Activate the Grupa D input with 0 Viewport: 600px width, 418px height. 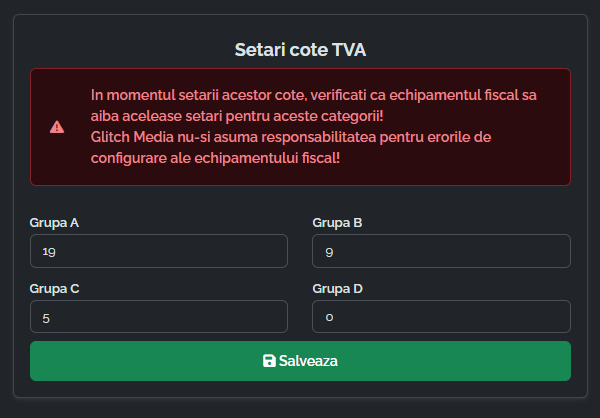441,318
